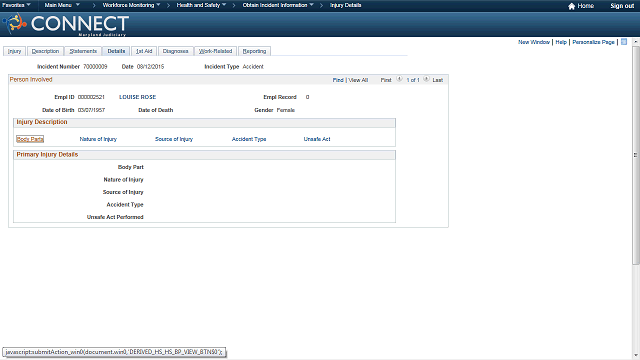Switch to the Description tab
Viewport: 640px width, 360px height.
coord(45,51)
